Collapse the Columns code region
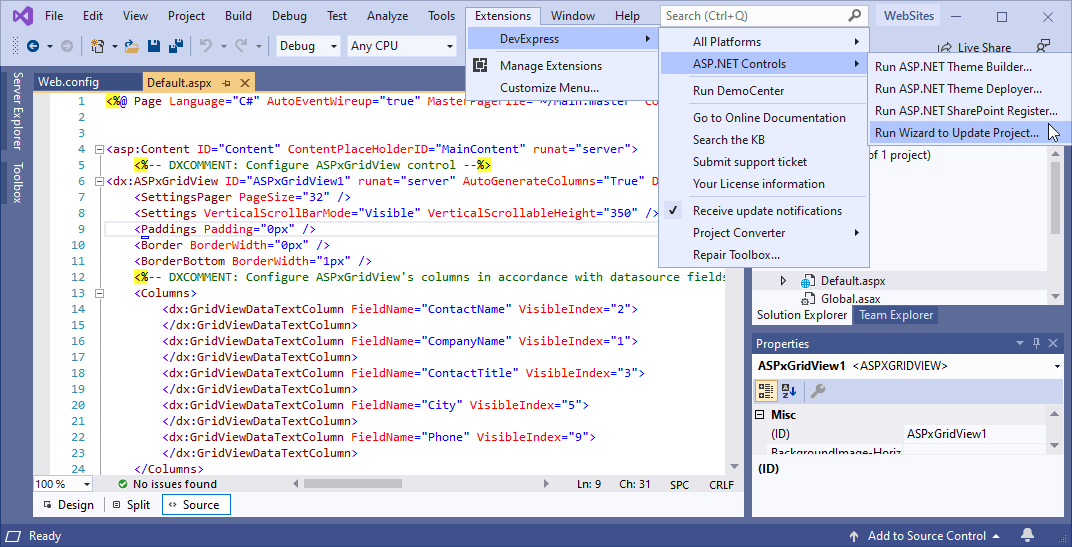This screenshot has height=547, width=1072. pos(100,293)
